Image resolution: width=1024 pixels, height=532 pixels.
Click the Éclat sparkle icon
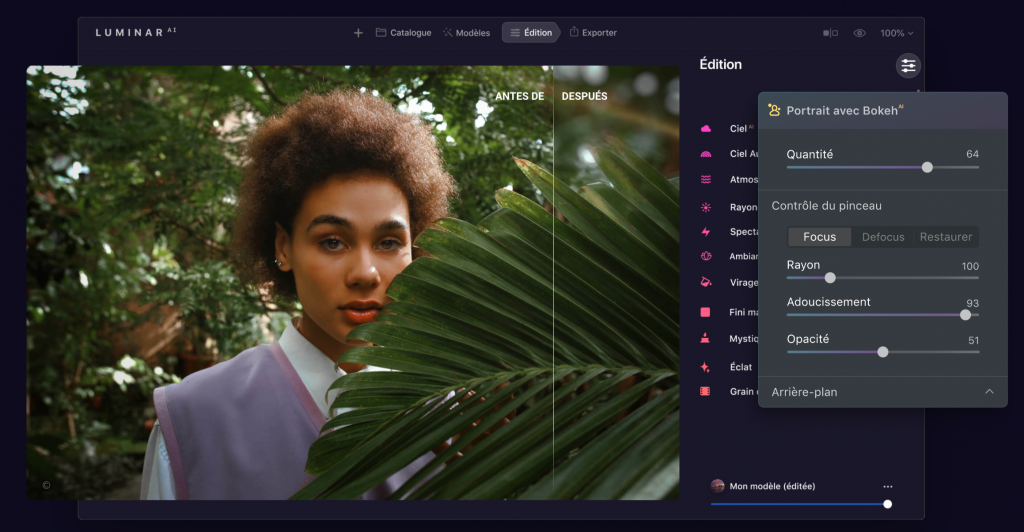[706, 367]
